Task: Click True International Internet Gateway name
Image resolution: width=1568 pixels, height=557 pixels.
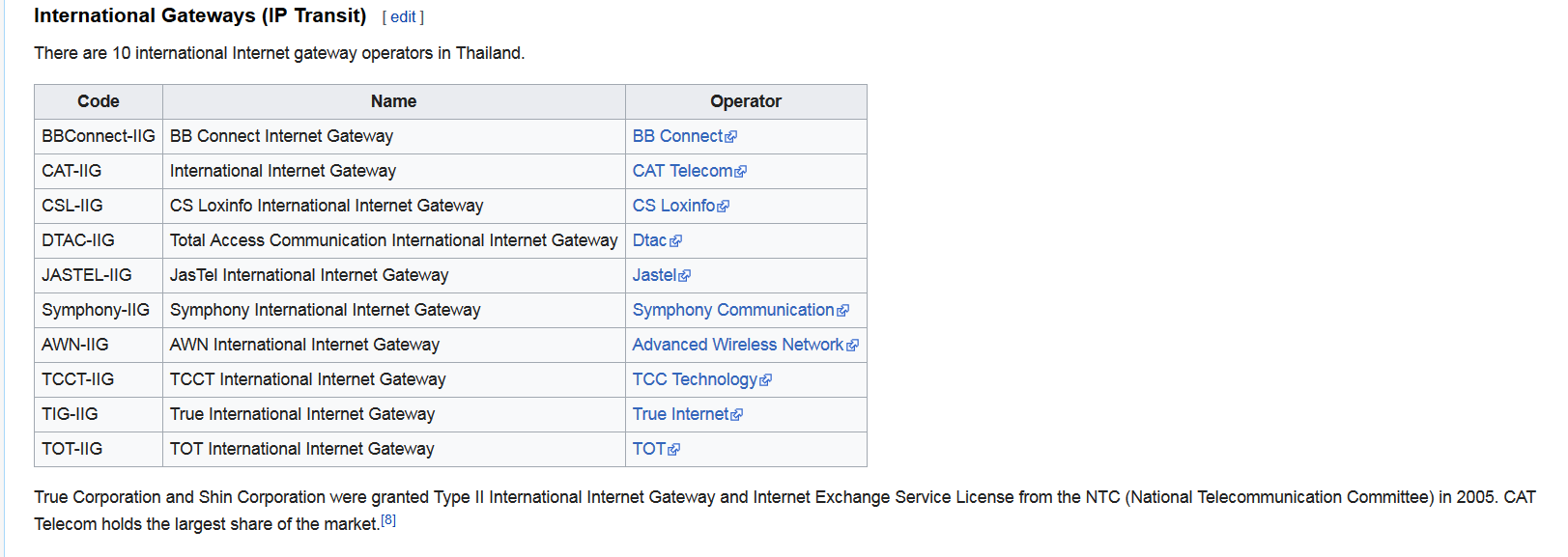Action: [x=394, y=414]
